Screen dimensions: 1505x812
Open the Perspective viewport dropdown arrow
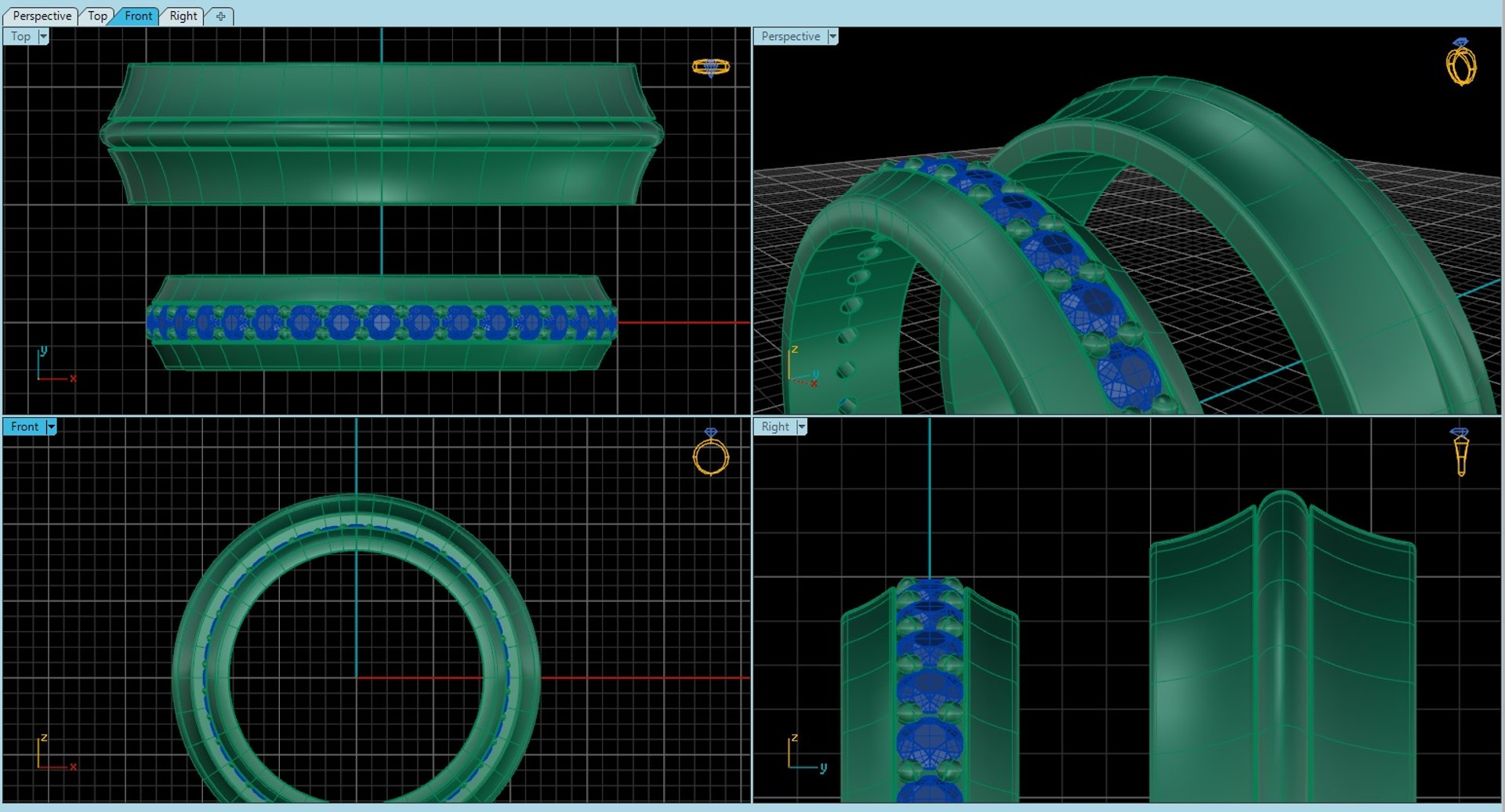[832, 36]
